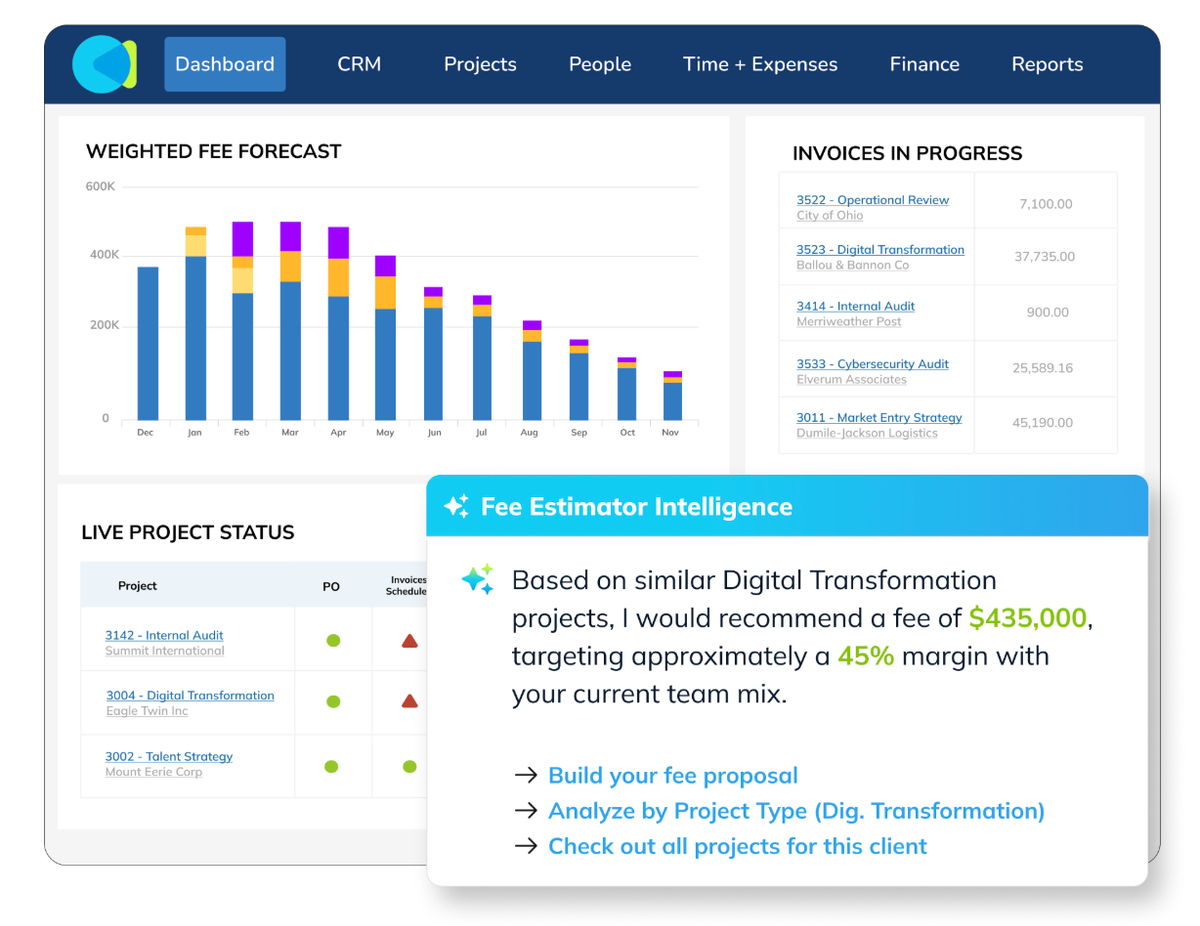This screenshot has height=926, width=1200.
Task: Click Check out all projects for this client
Action: [738, 846]
